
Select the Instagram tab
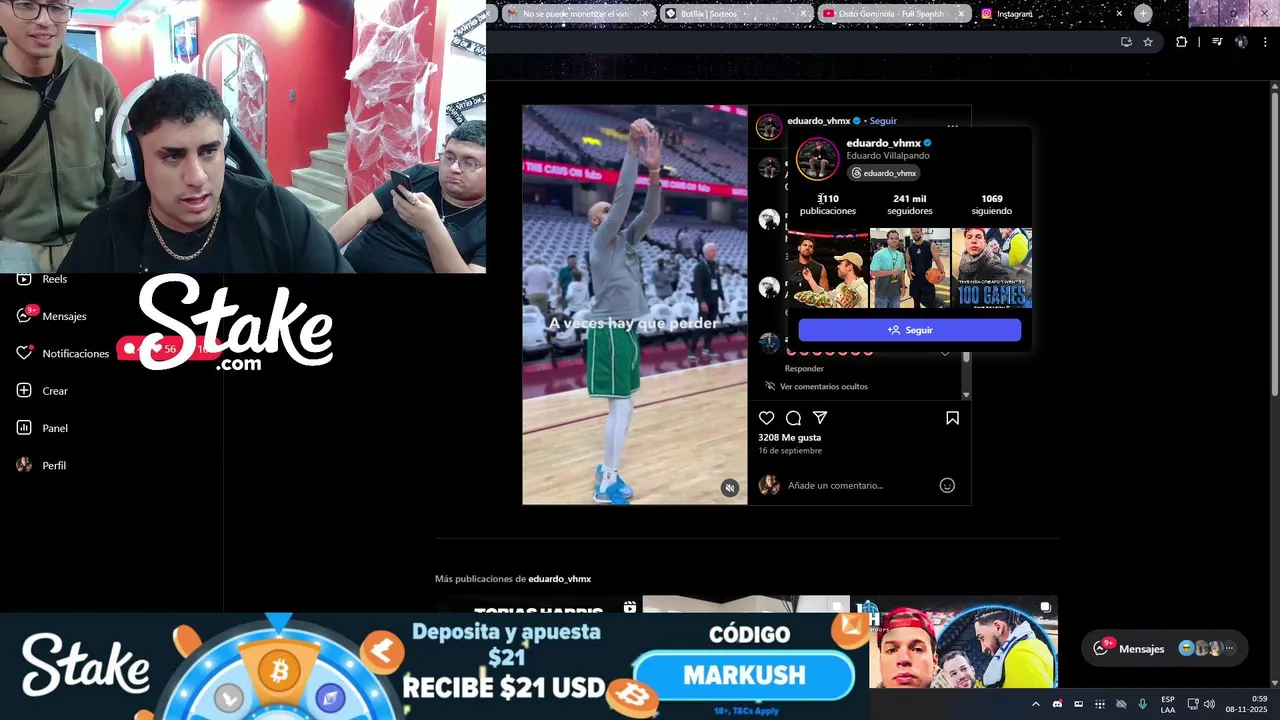pyautogui.click(x=1051, y=14)
